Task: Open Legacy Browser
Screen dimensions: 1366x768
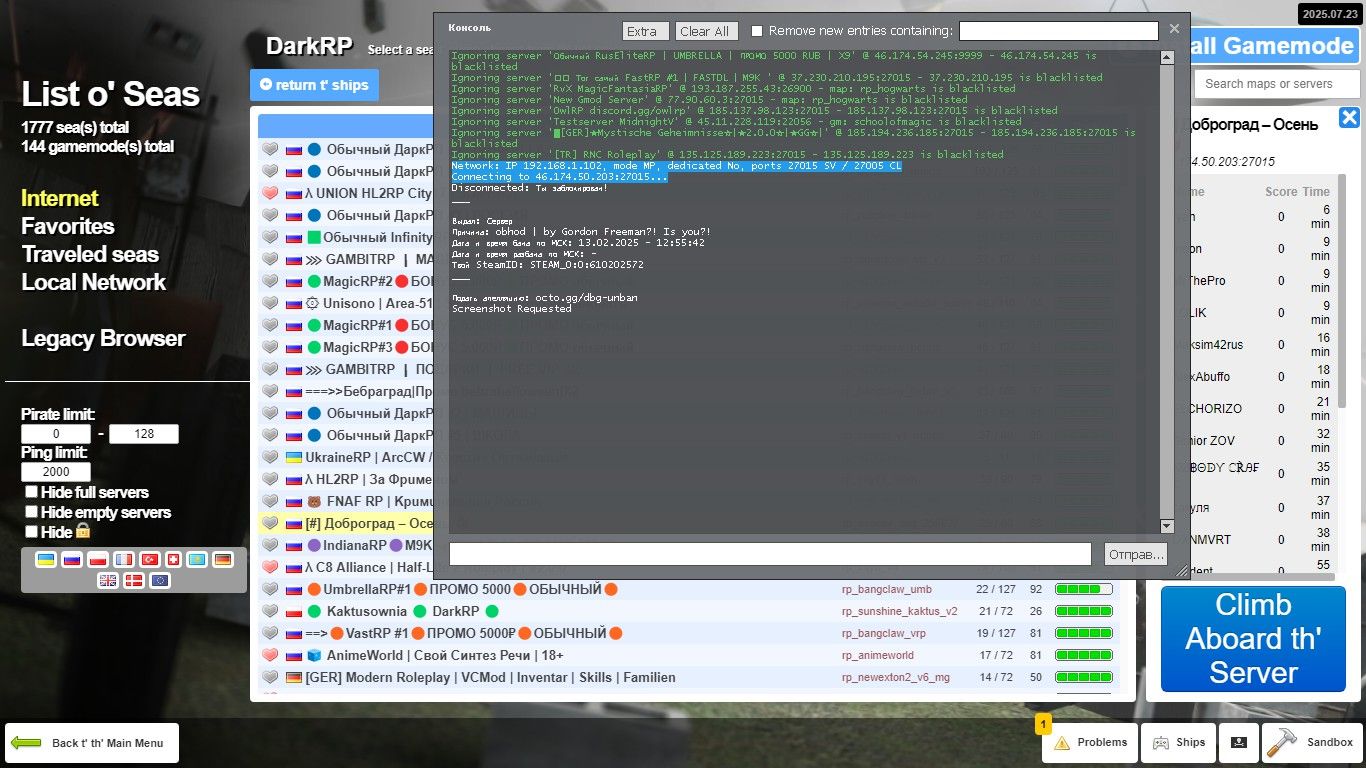Action: (103, 338)
